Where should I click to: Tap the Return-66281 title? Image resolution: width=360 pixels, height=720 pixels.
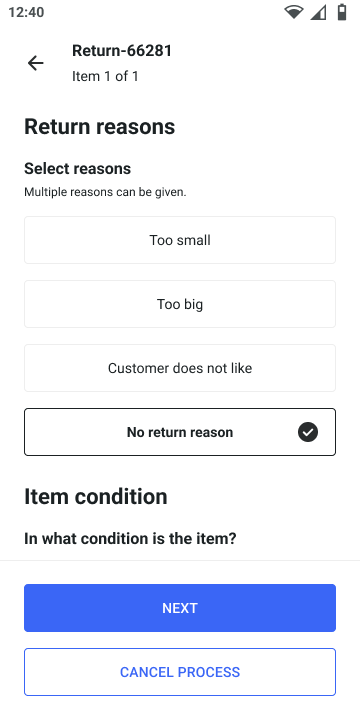(x=122, y=51)
